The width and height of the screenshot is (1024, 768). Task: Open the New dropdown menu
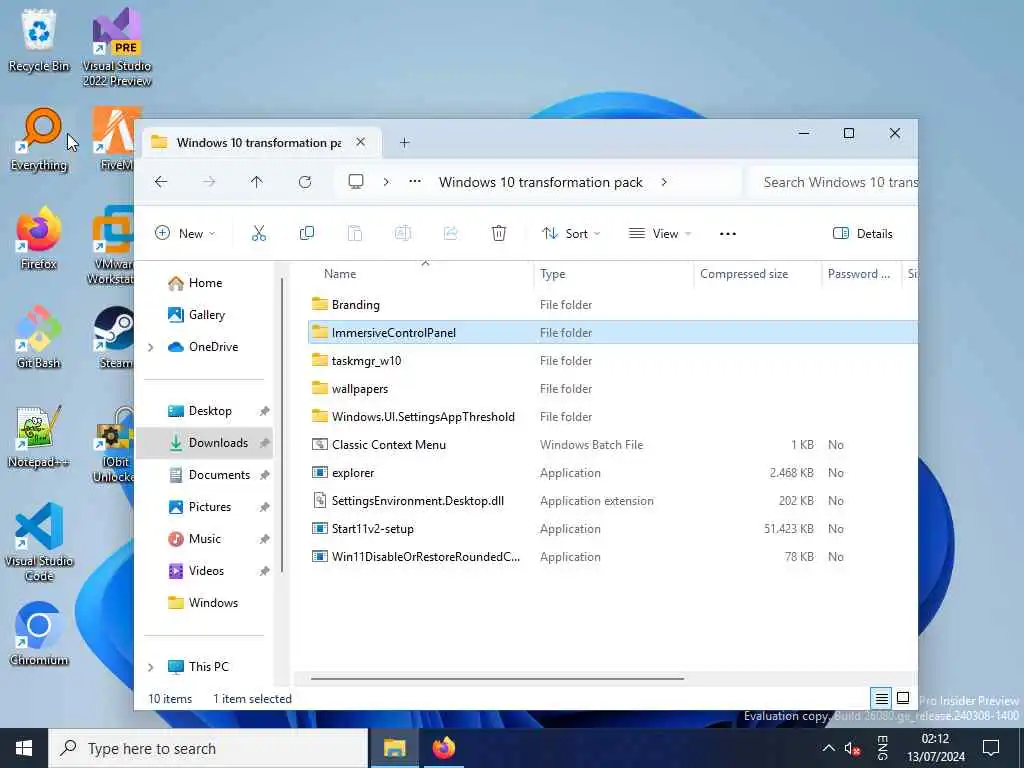tap(185, 233)
